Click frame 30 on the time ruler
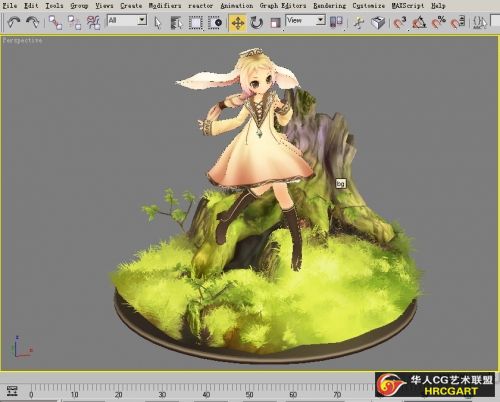The width and height of the screenshot is (500, 402). click(x=162, y=395)
